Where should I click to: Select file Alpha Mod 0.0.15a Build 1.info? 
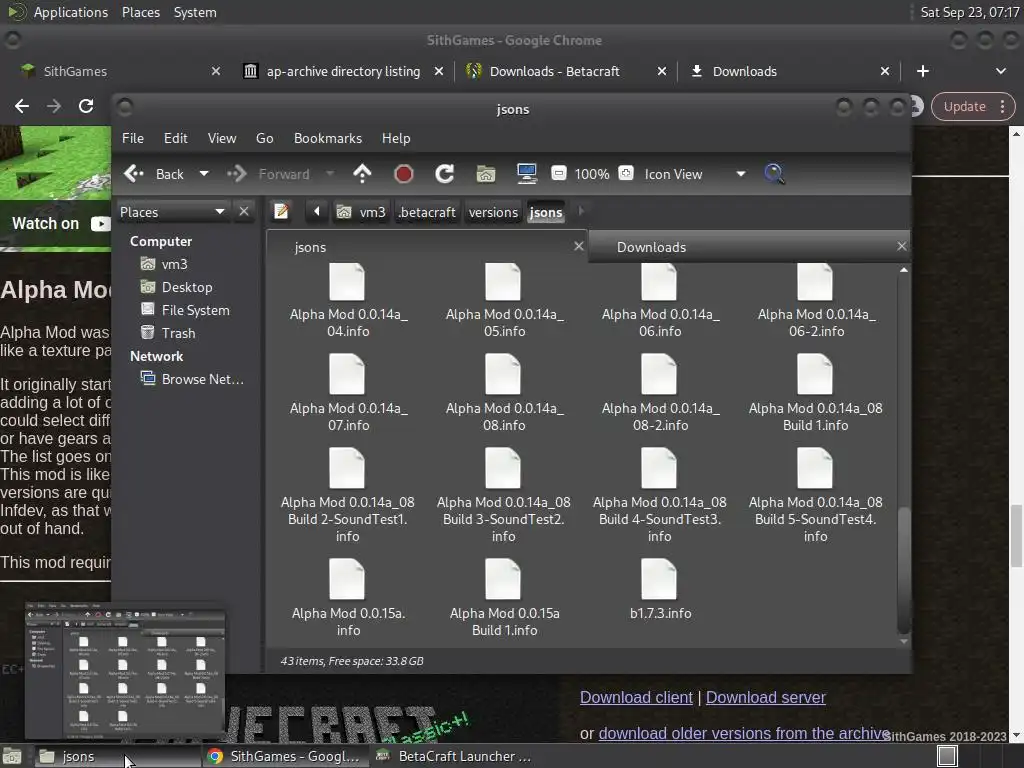(504, 598)
